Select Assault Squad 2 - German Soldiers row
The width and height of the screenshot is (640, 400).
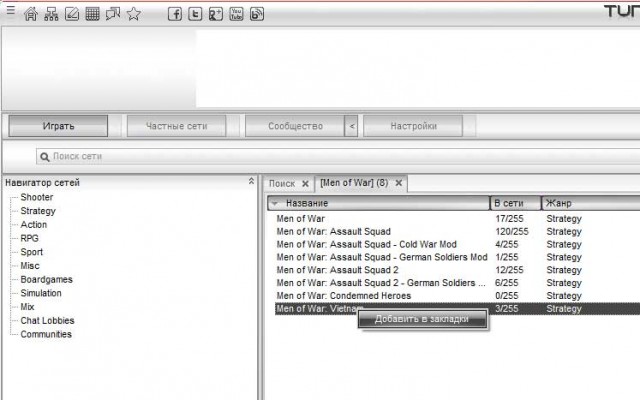click(x=457, y=283)
